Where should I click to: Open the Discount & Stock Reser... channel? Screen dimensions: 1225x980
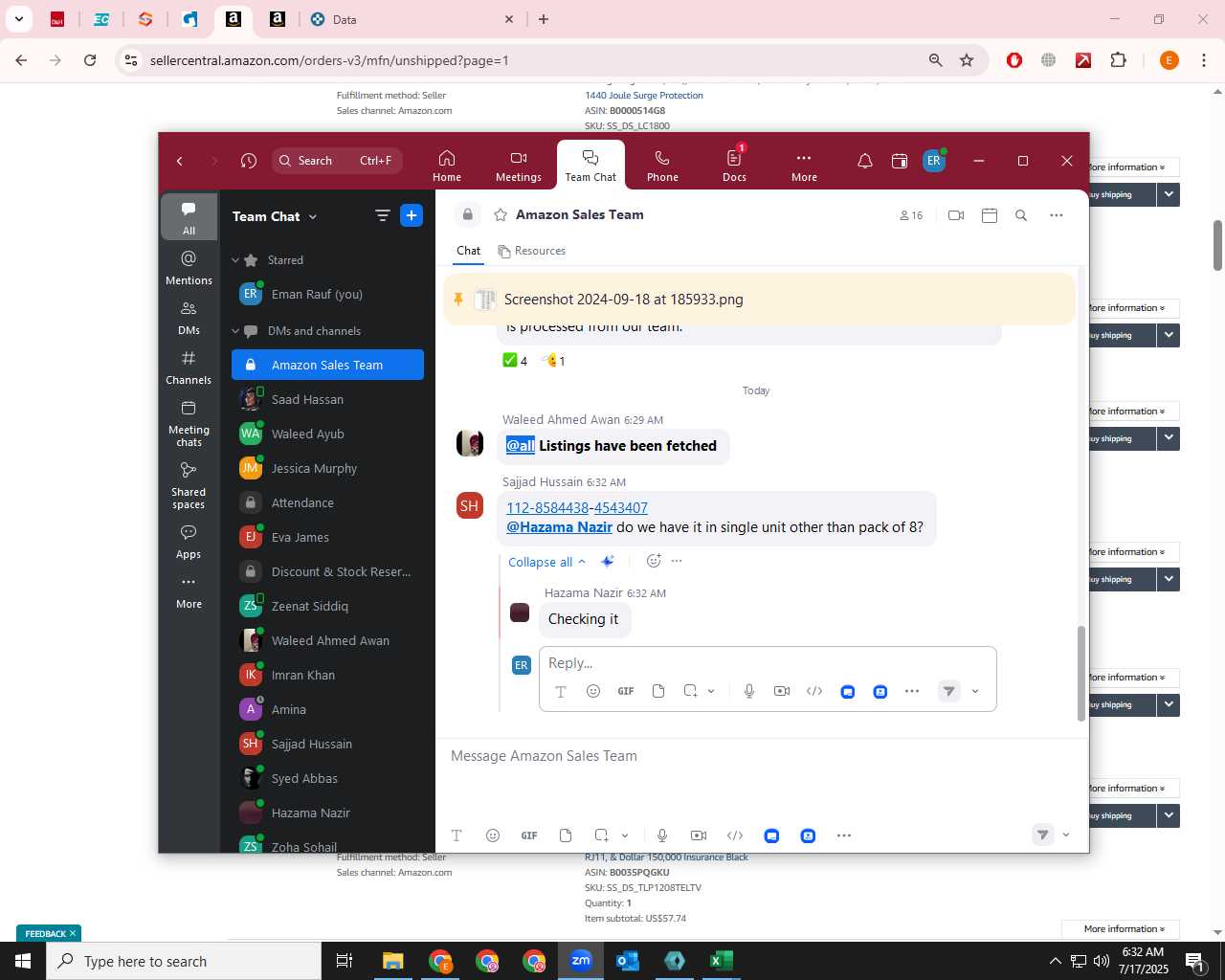pyautogui.click(x=327, y=572)
